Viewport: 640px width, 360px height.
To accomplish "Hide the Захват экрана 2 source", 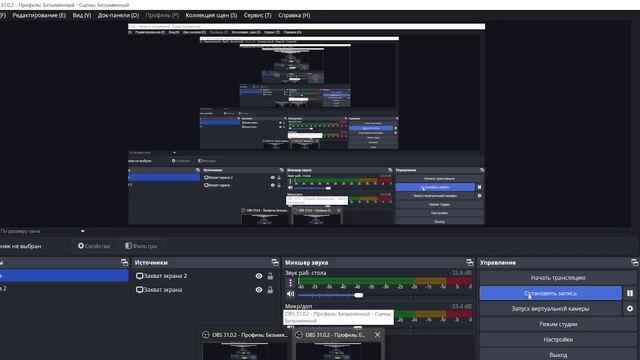I will [x=259, y=276].
